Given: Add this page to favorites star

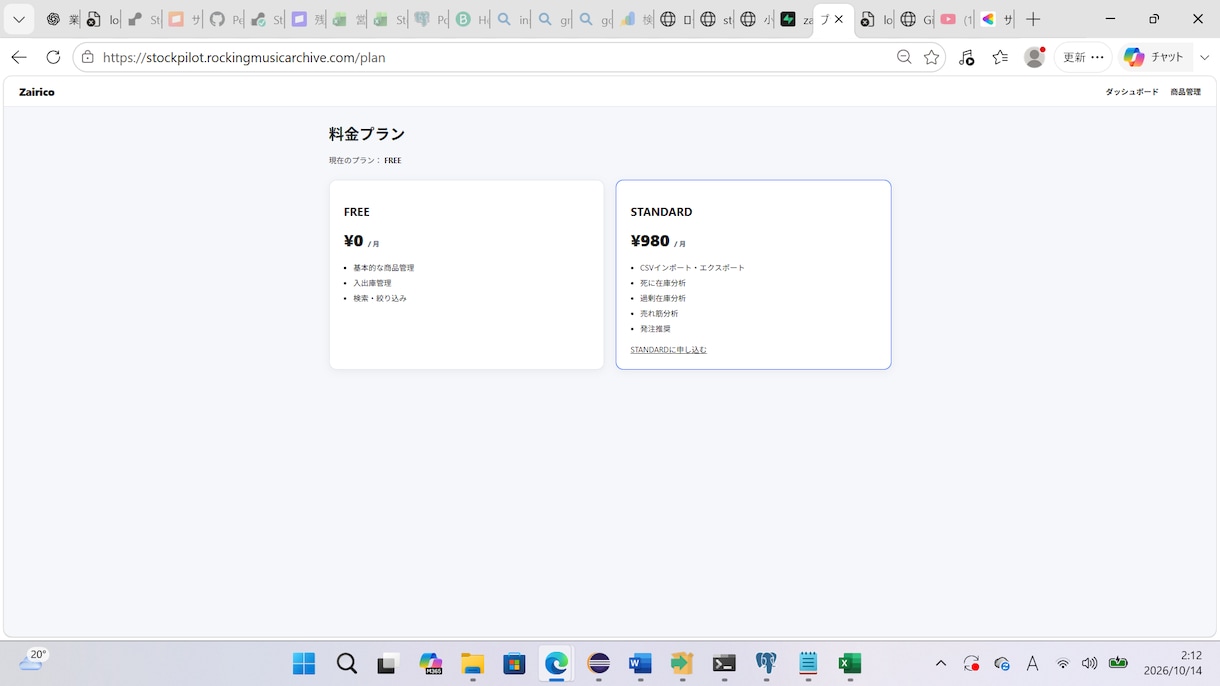Looking at the screenshot, I should click(x=932, y=57).
